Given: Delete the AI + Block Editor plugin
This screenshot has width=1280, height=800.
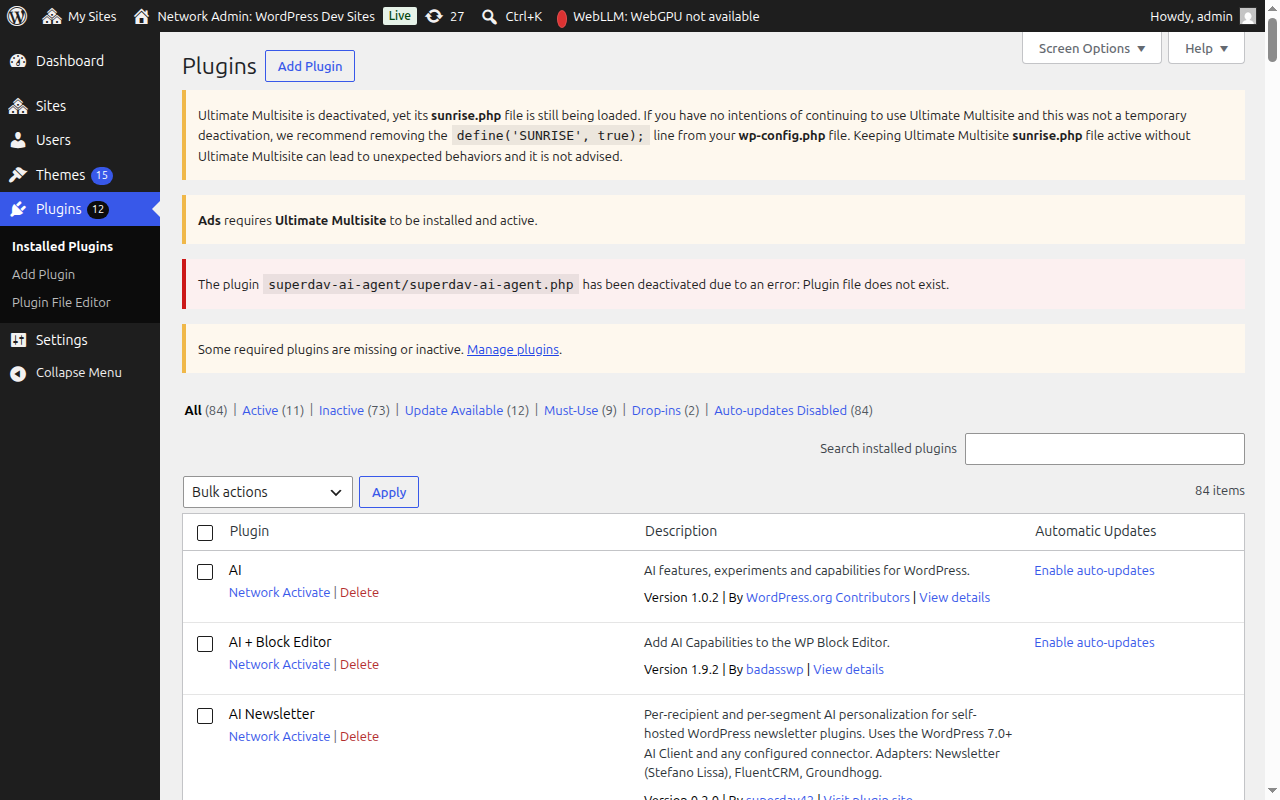Looking at the screenshot, I should pos(359,664).
